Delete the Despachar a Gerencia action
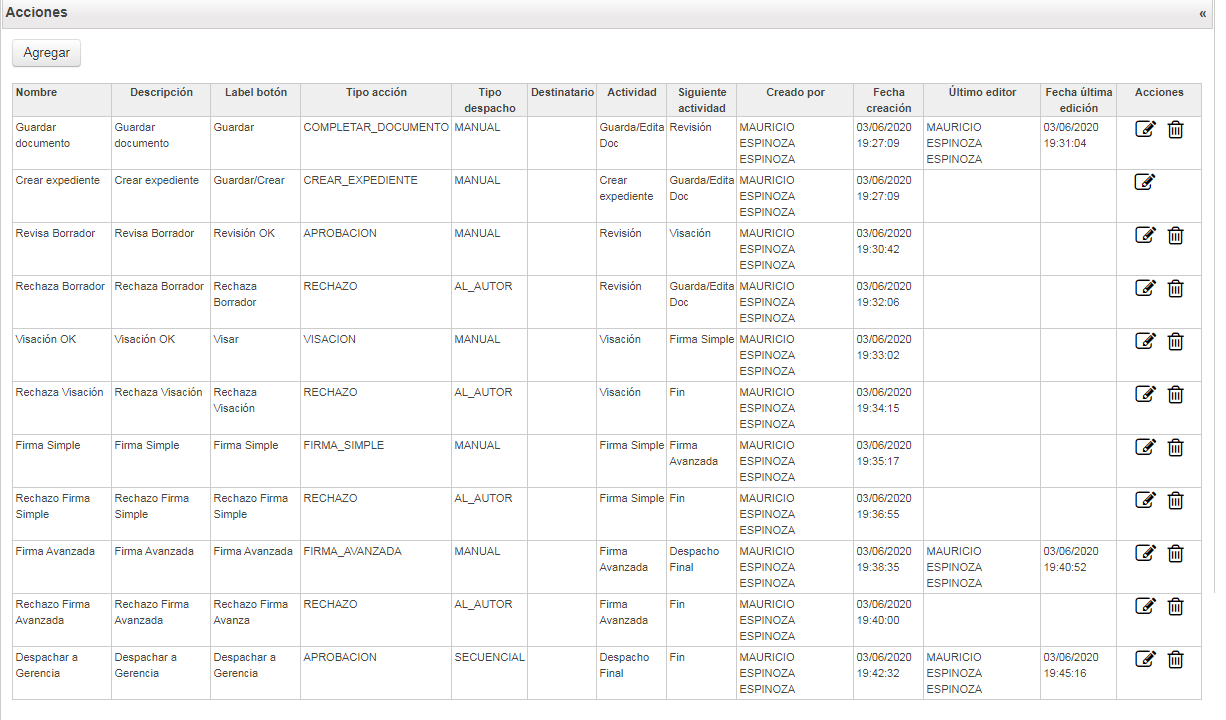Screen dimensions: 1226x720 1176,659
